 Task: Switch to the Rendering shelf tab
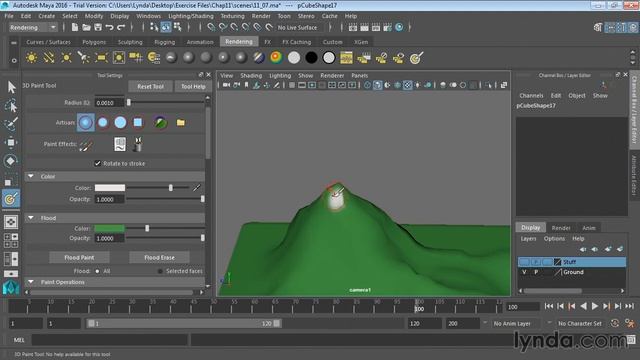pyautogui.click(x=239, y=42)
